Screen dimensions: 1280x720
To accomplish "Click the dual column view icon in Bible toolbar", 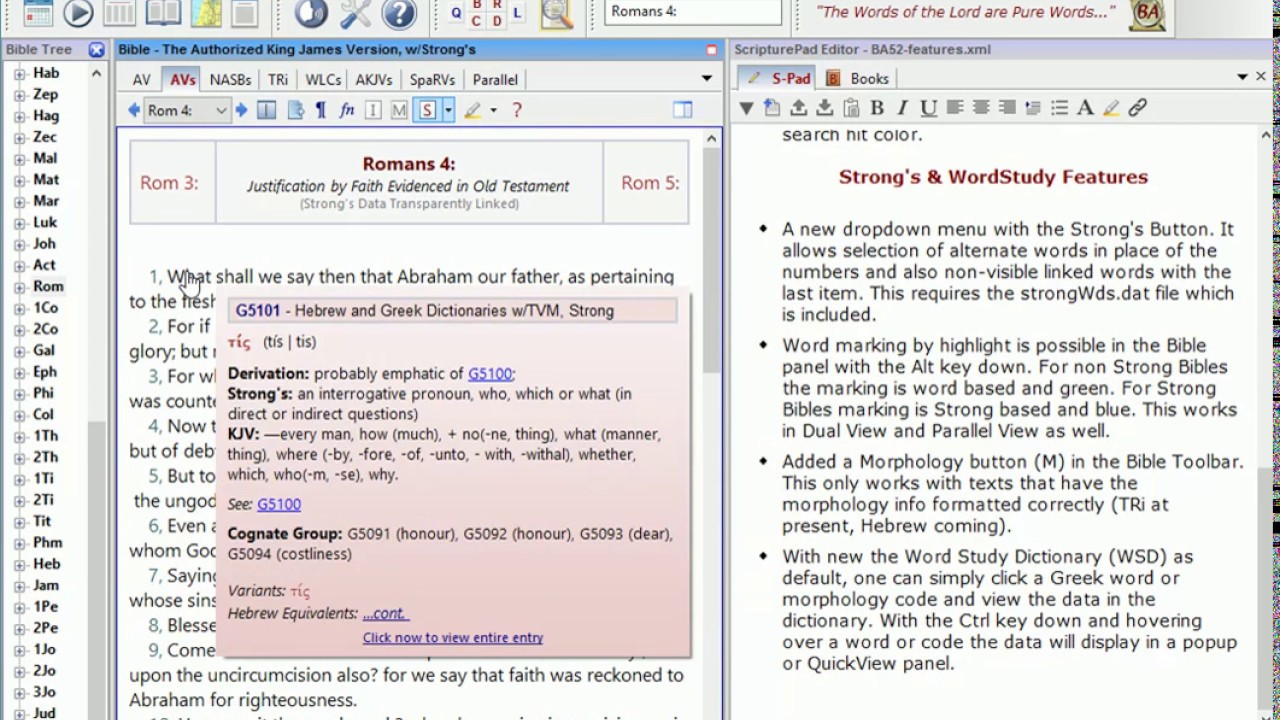I will click(x=267, y=110).
